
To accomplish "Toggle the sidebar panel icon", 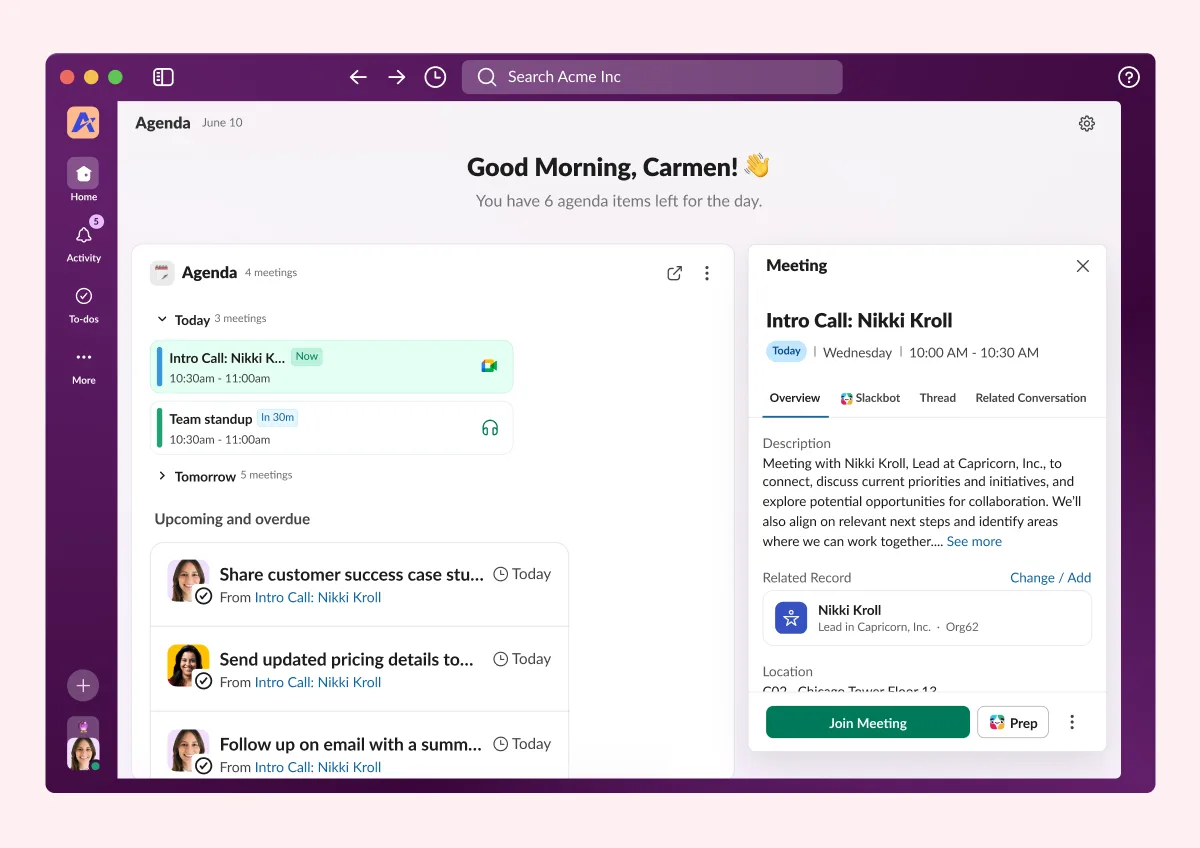I will [164, 77].
